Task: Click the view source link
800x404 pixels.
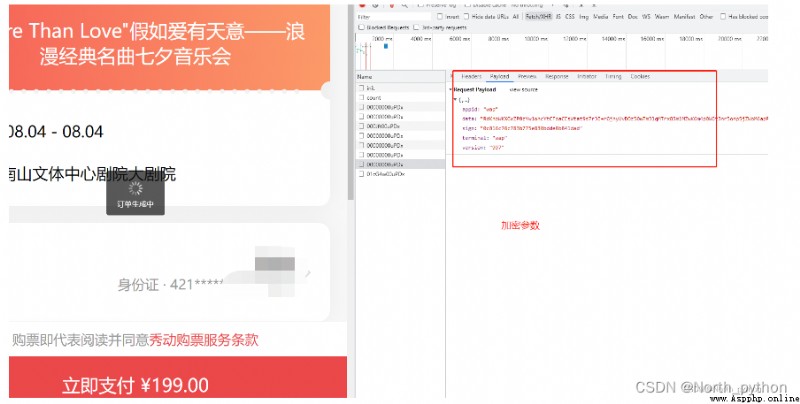Action: coord(523,90)
